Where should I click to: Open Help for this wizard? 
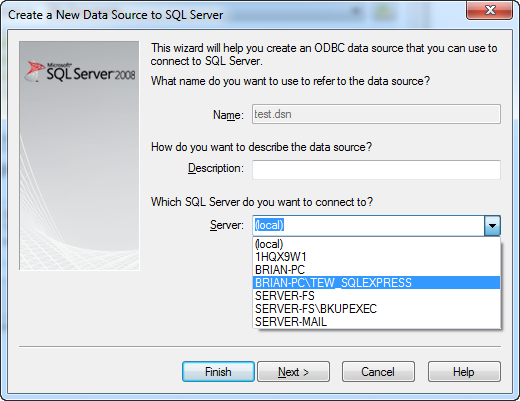464,371
